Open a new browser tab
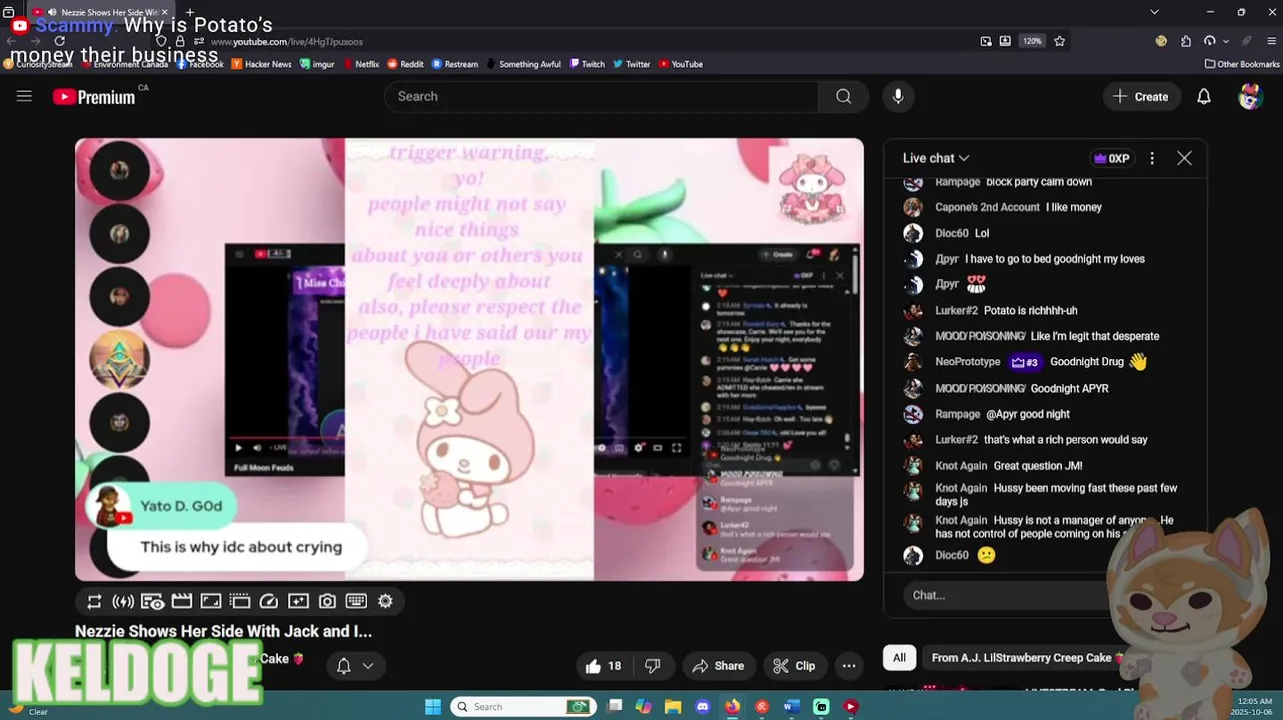The image size is (1283, 720). click(x=190, y=12)
